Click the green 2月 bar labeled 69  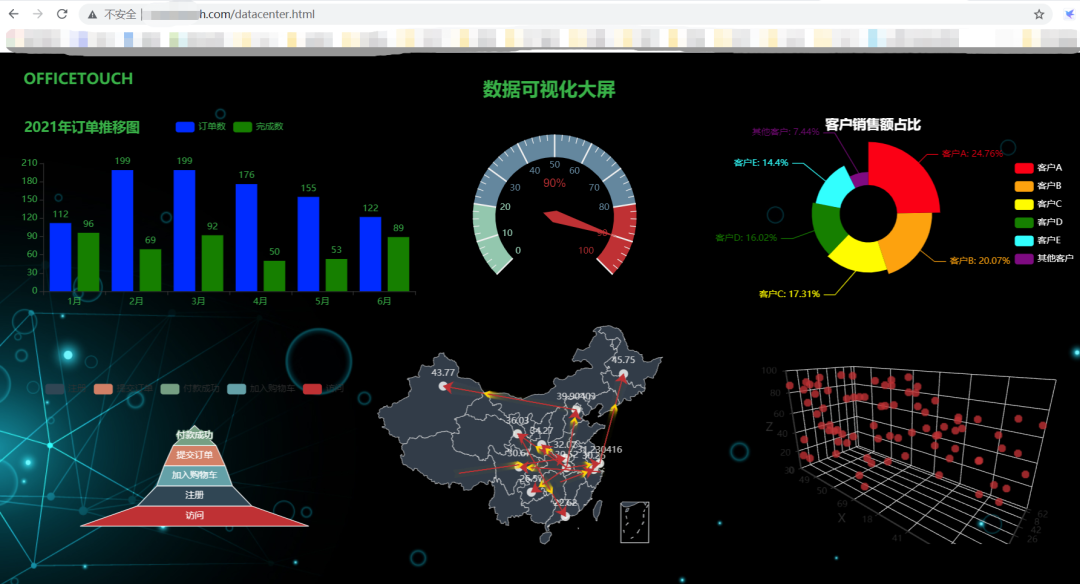[x=150, y=270]
